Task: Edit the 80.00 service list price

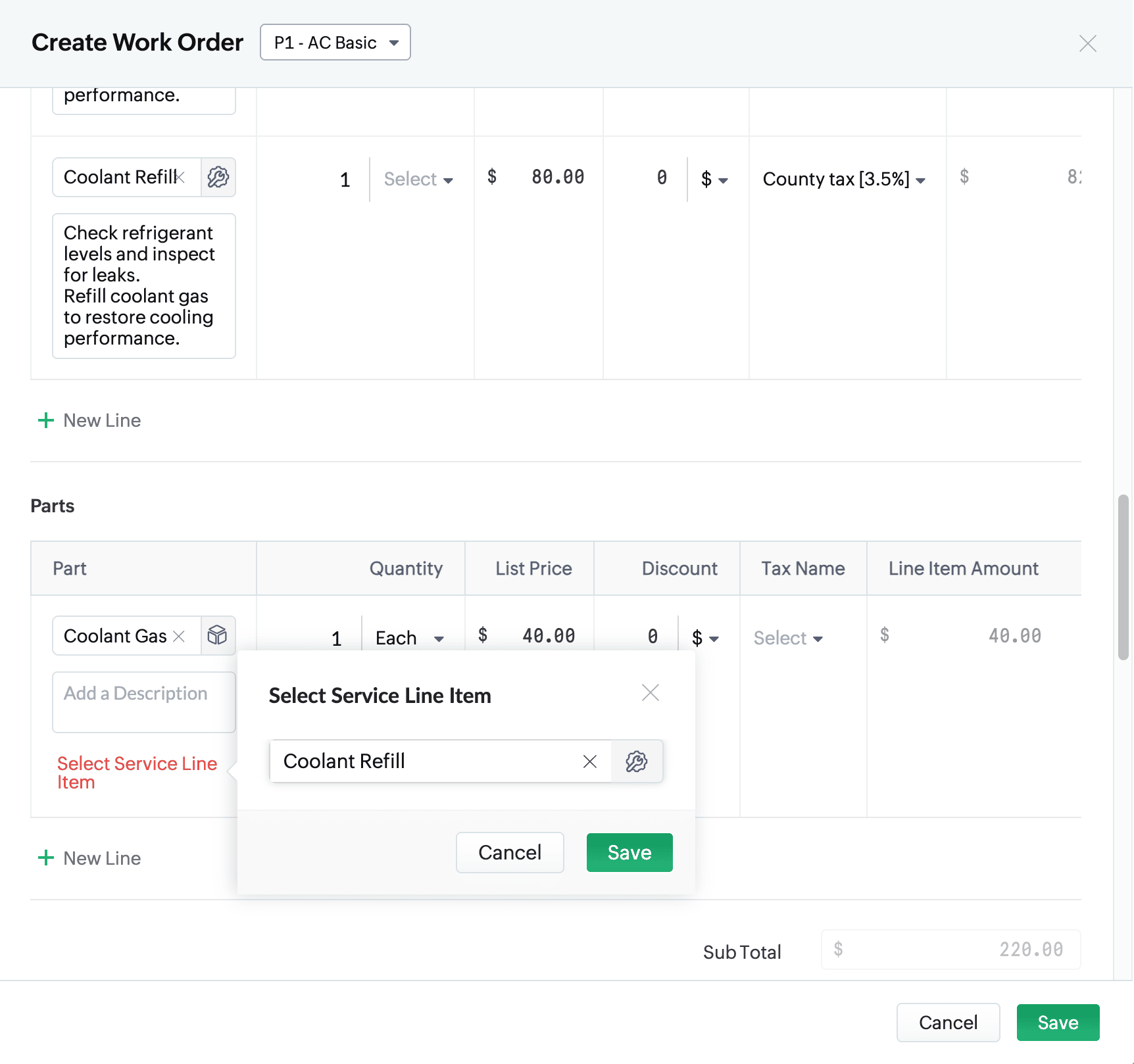Action: pos(557,177)
